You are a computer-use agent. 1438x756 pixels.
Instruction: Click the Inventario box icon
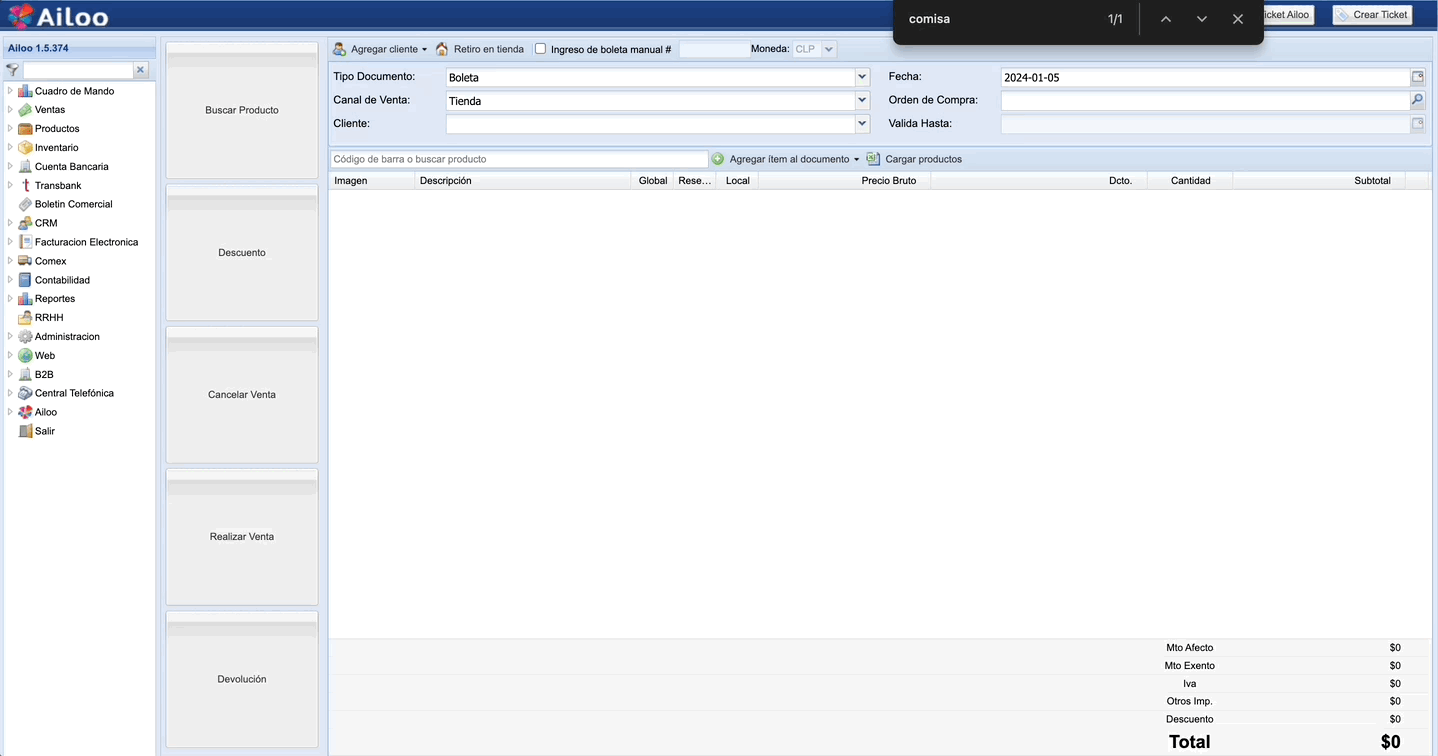25,148
